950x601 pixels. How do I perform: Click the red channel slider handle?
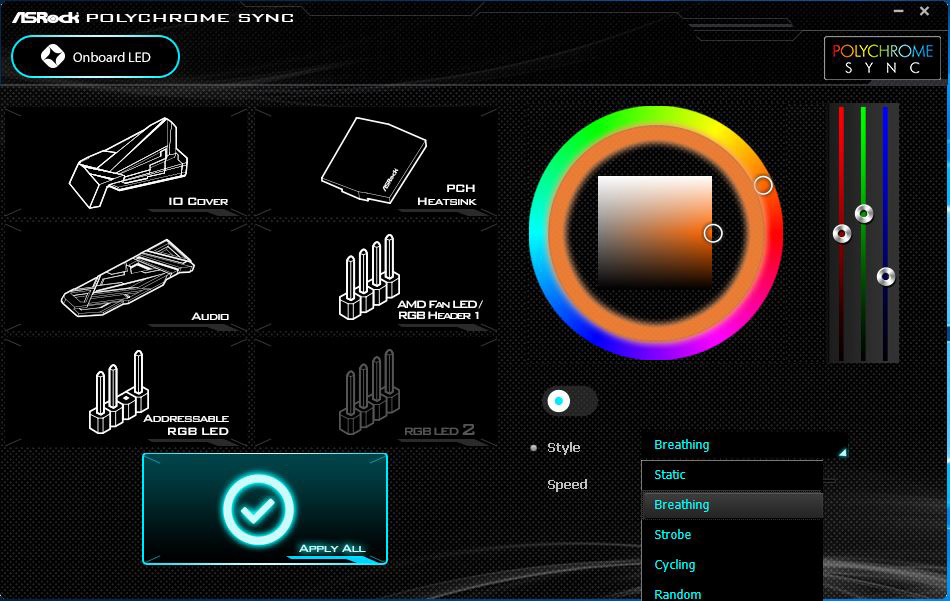[842, 233]
